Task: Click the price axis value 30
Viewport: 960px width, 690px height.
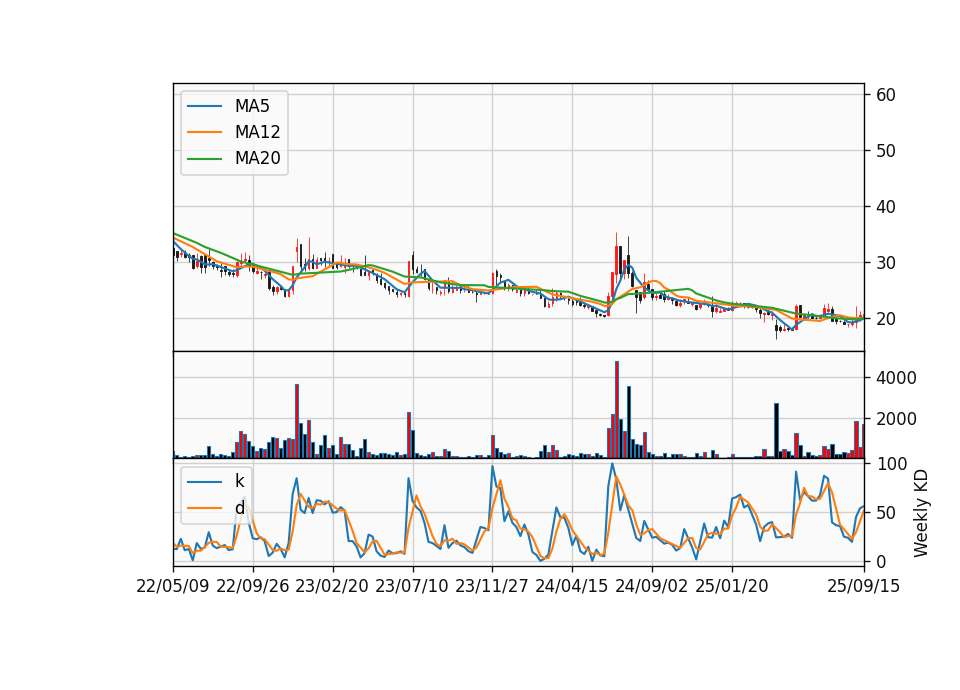Action: (885, 263)
